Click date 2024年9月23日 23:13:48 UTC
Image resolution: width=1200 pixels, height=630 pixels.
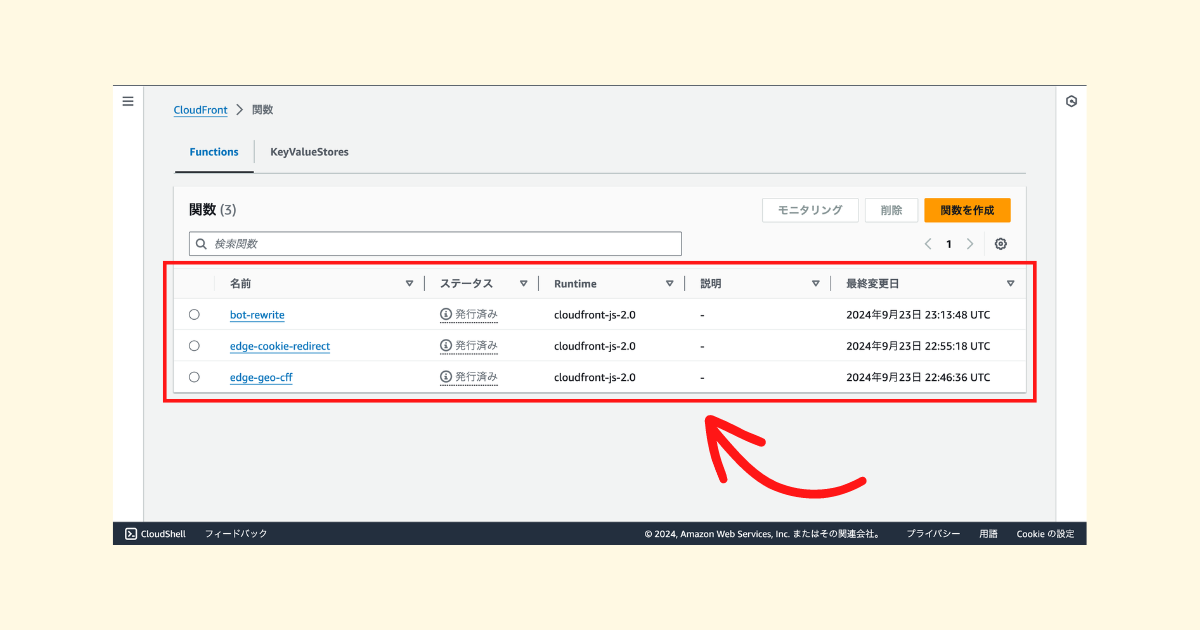[918, 315]
